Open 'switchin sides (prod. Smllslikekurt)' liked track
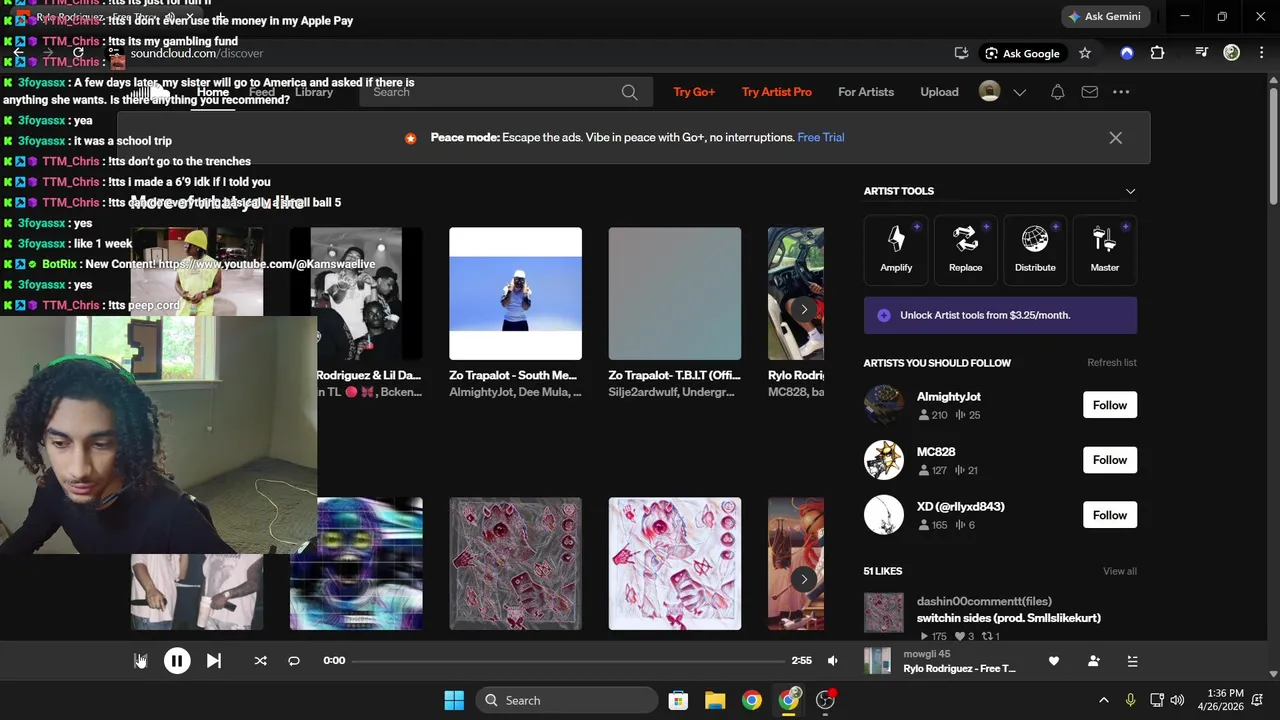This screenshot has width=1280, height=720. point(1009,618)
